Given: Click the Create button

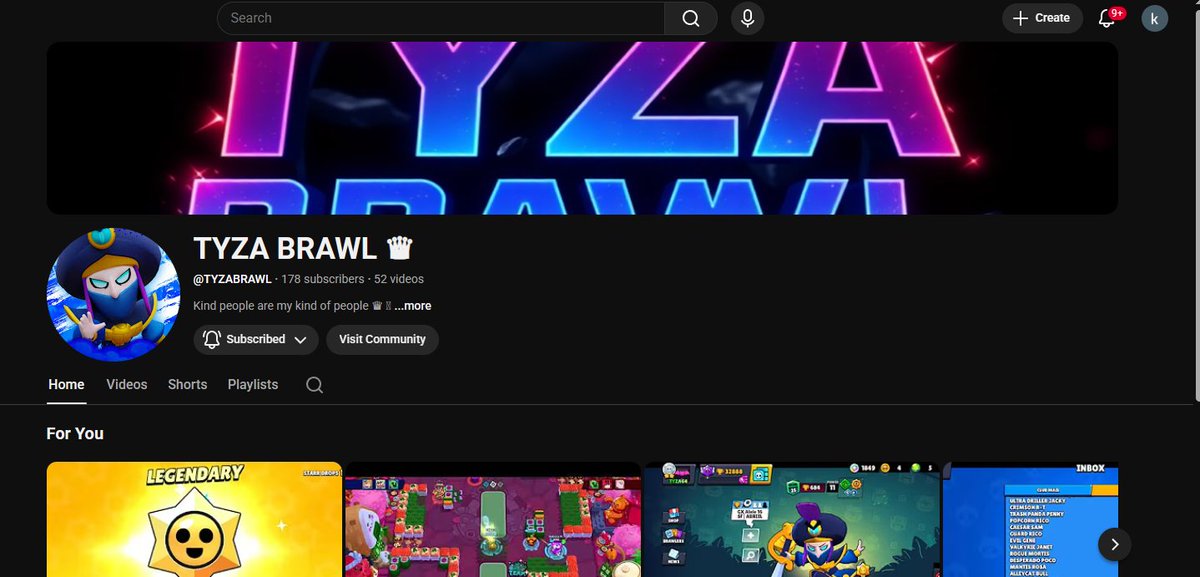Looking at the screenshot, I should coord(1042,18).
